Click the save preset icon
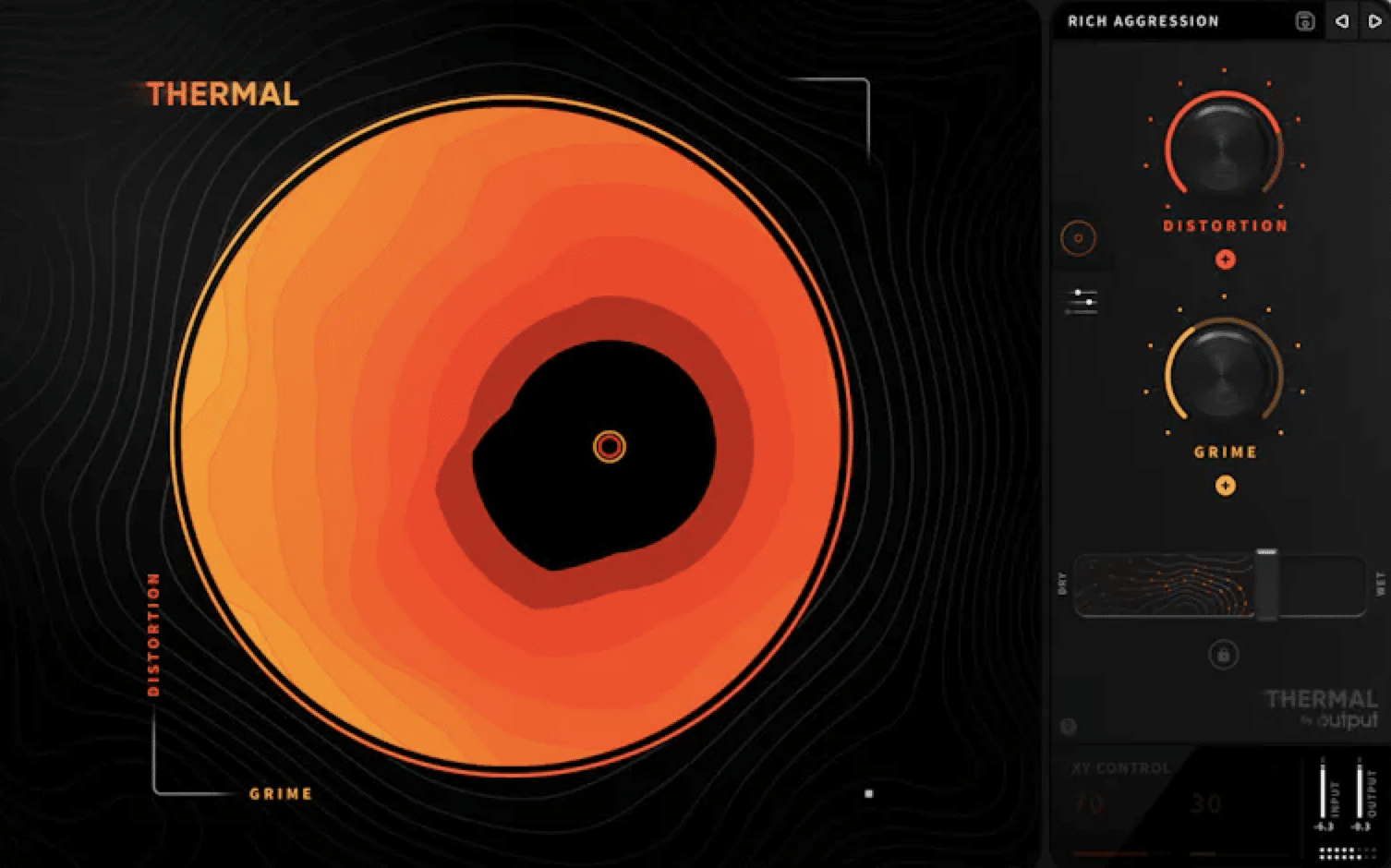The image size is (1391, 868). coord(1305,21)
